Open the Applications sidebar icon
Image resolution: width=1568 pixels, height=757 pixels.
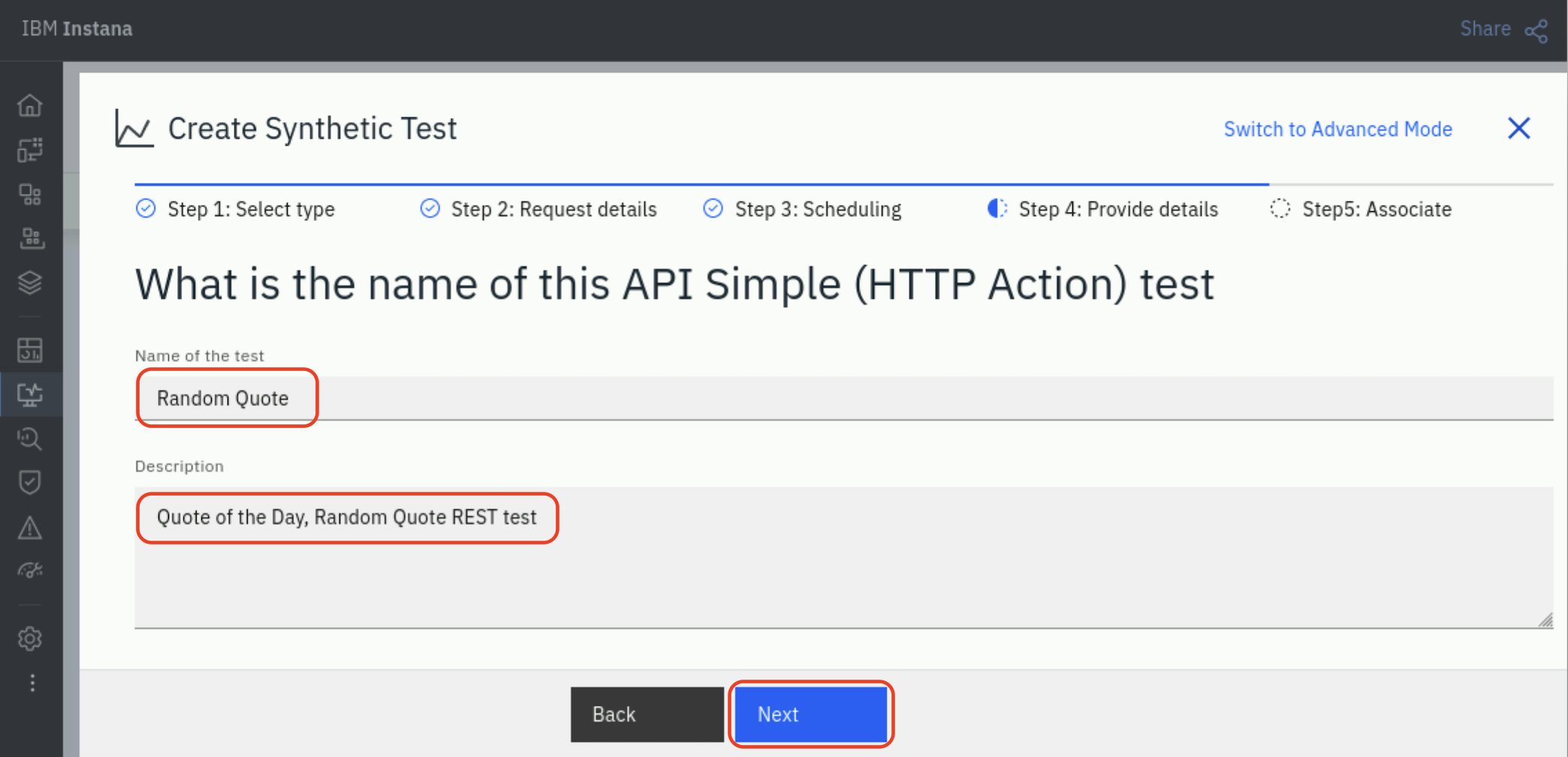[30, 195]
